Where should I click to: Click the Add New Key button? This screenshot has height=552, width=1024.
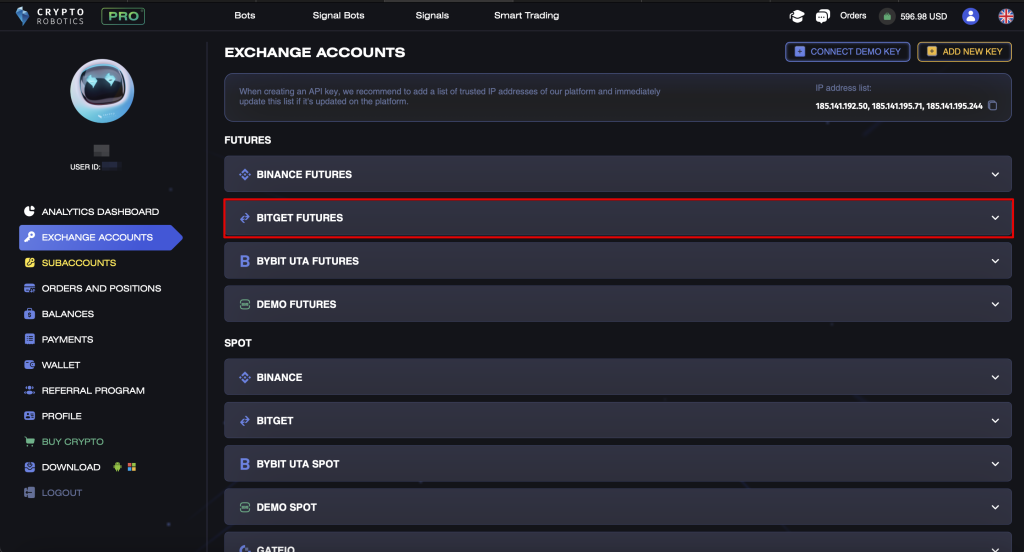point(965,52)
